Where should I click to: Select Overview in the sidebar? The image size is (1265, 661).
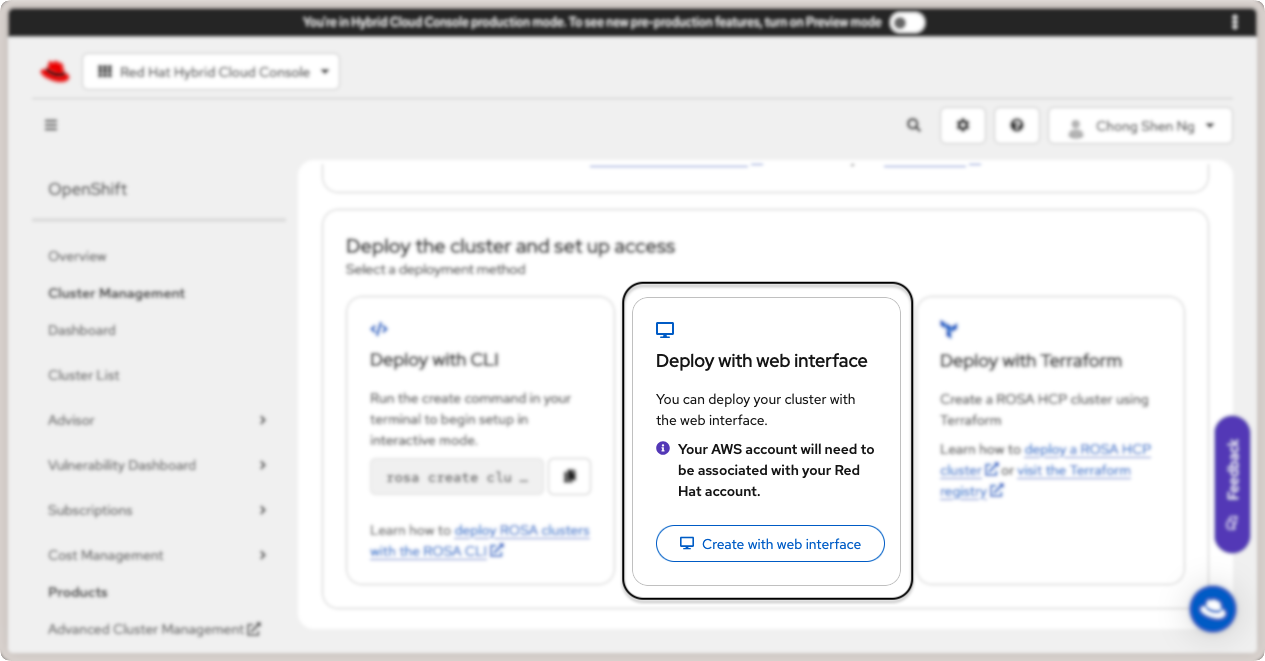[x=77, y=256]
